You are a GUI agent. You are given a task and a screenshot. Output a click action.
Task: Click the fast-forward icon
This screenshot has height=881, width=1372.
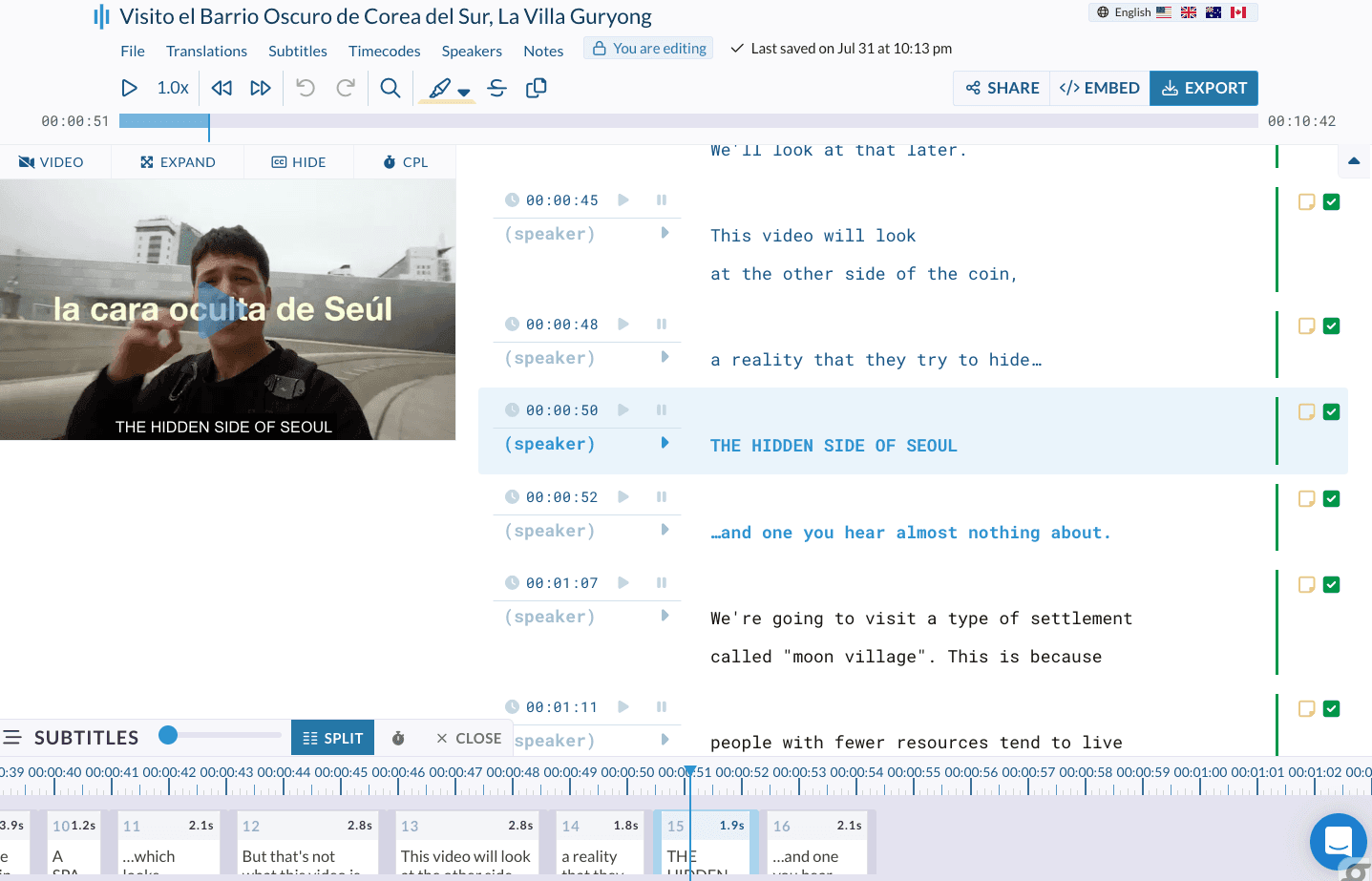coord(260,88)
